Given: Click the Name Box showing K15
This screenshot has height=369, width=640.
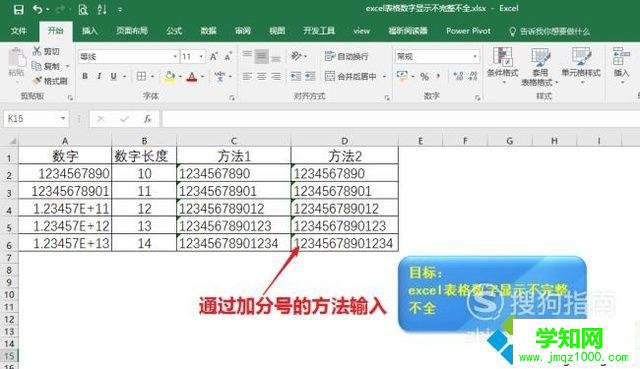Looking at the screenshot, I should point(31,119).
